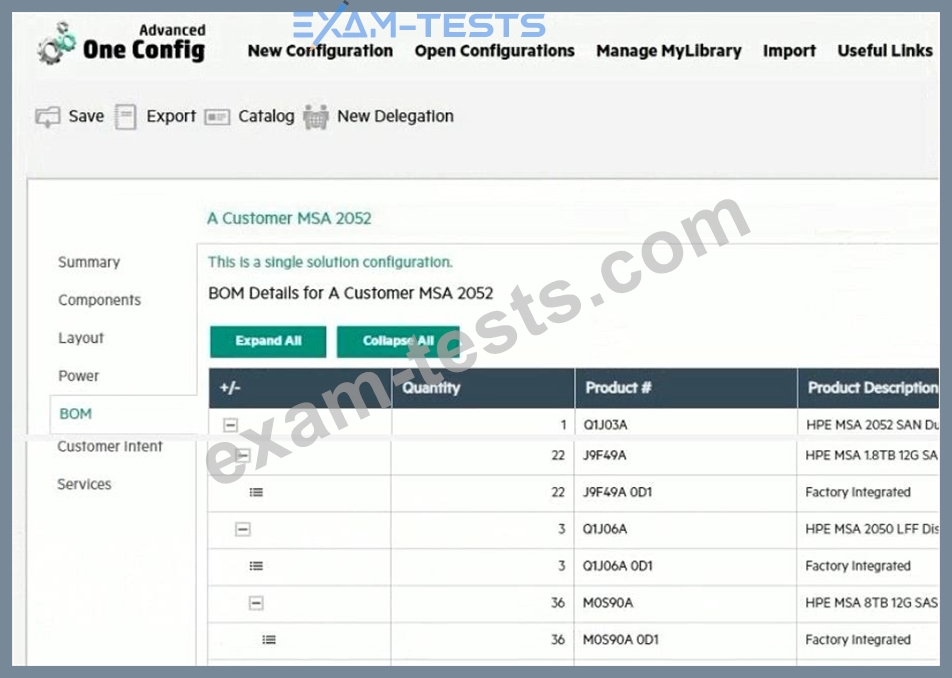Image resolution: width=952 pixels, height=678 pixels.
Task: Click the single solution configuration notice
Action: 330,262
